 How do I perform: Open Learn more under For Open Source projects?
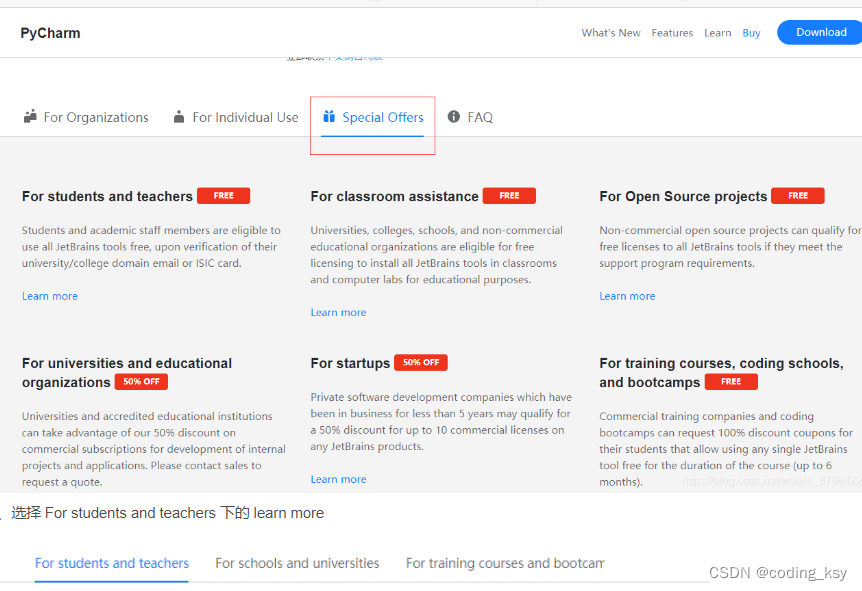627,296
